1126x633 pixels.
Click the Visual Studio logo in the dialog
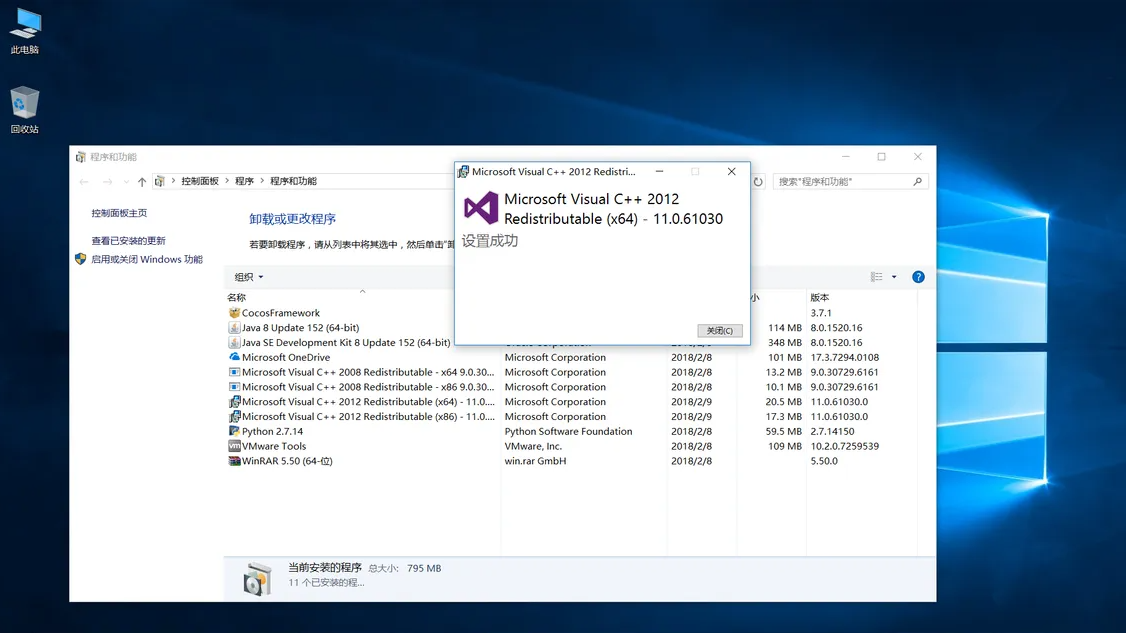pos(481,208)
